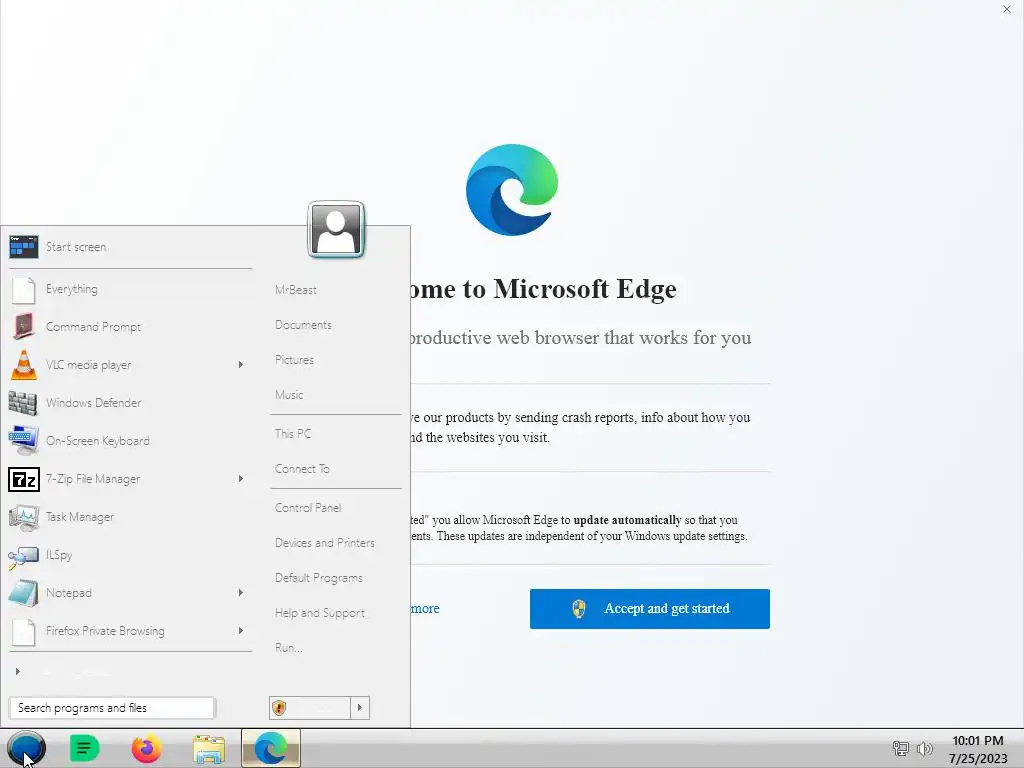1024x768 pixels.
Task: Expand Firefox Private Browsing submenu arrow
Action: coord(240,630)
